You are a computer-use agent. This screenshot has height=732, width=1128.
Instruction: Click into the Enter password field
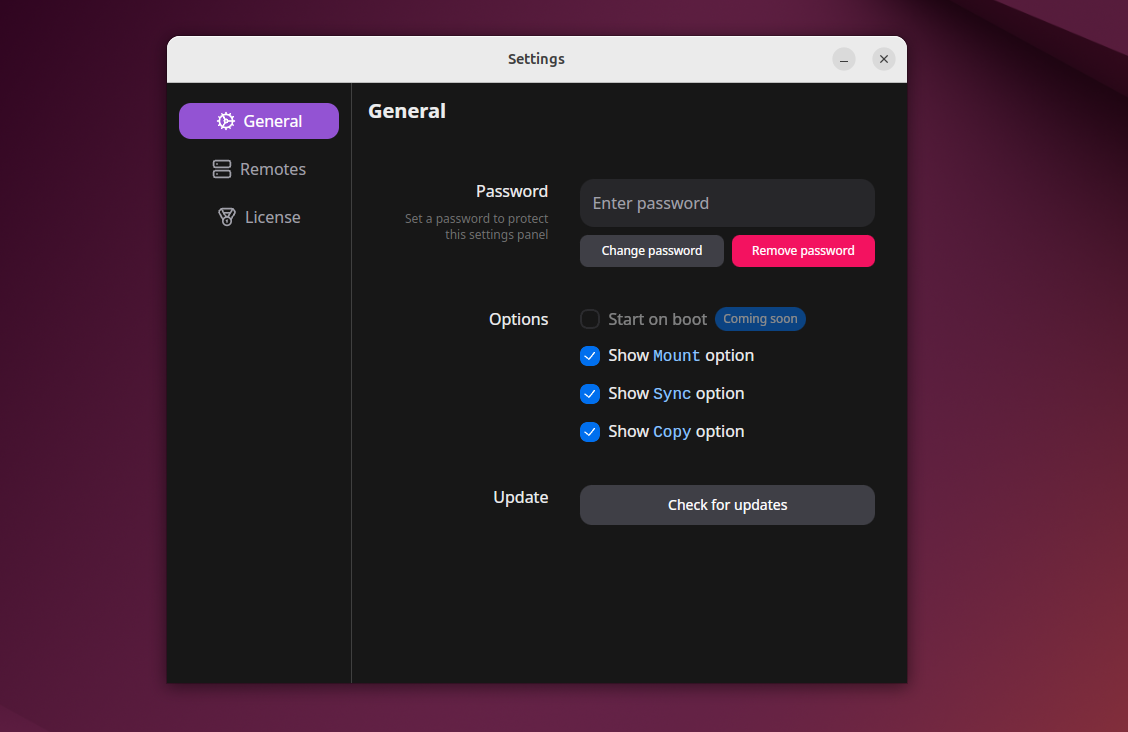point(727,203)
